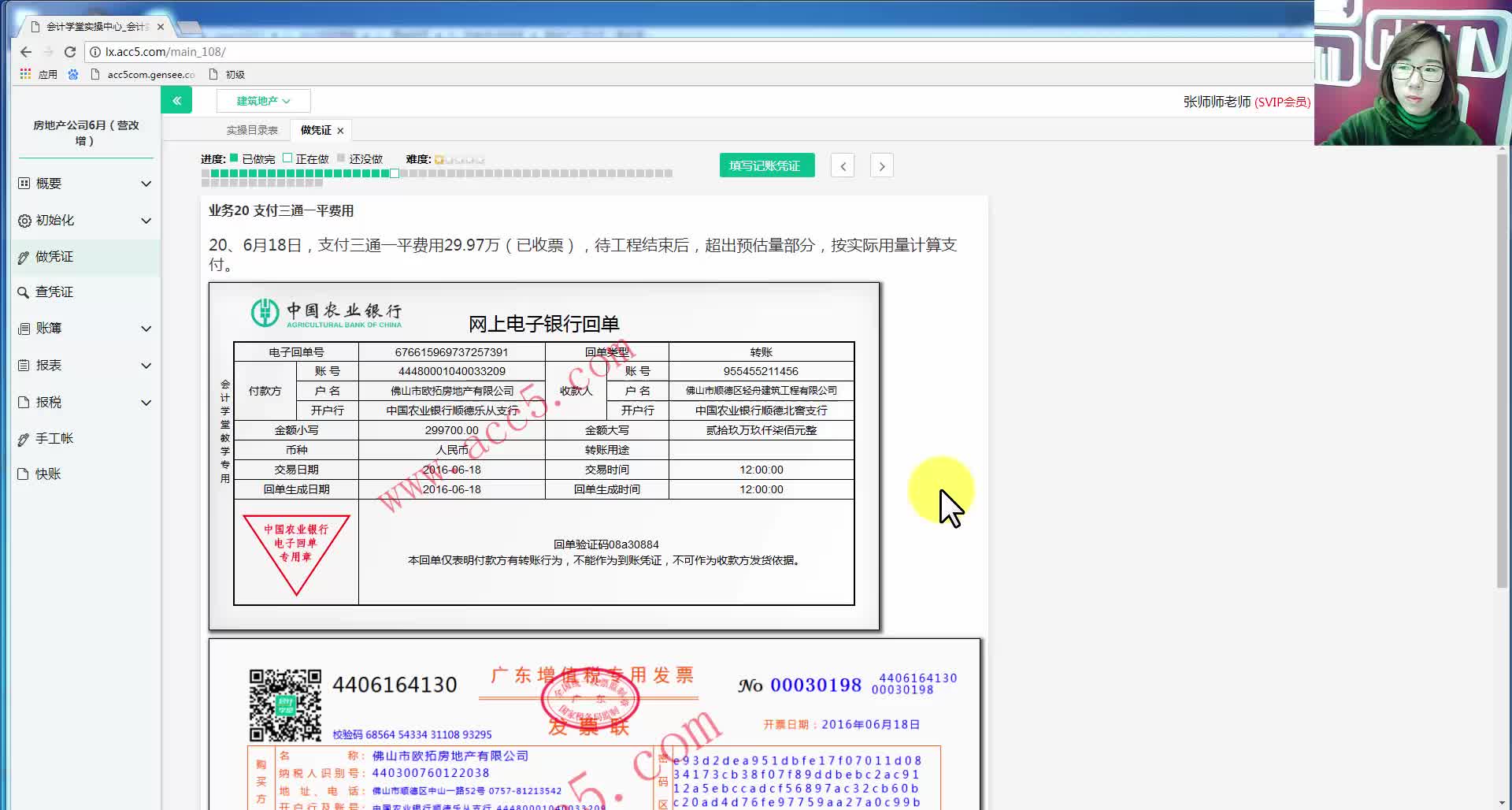
Task: Select the magnifier icon for 查凭证
Action: point(24,291)
